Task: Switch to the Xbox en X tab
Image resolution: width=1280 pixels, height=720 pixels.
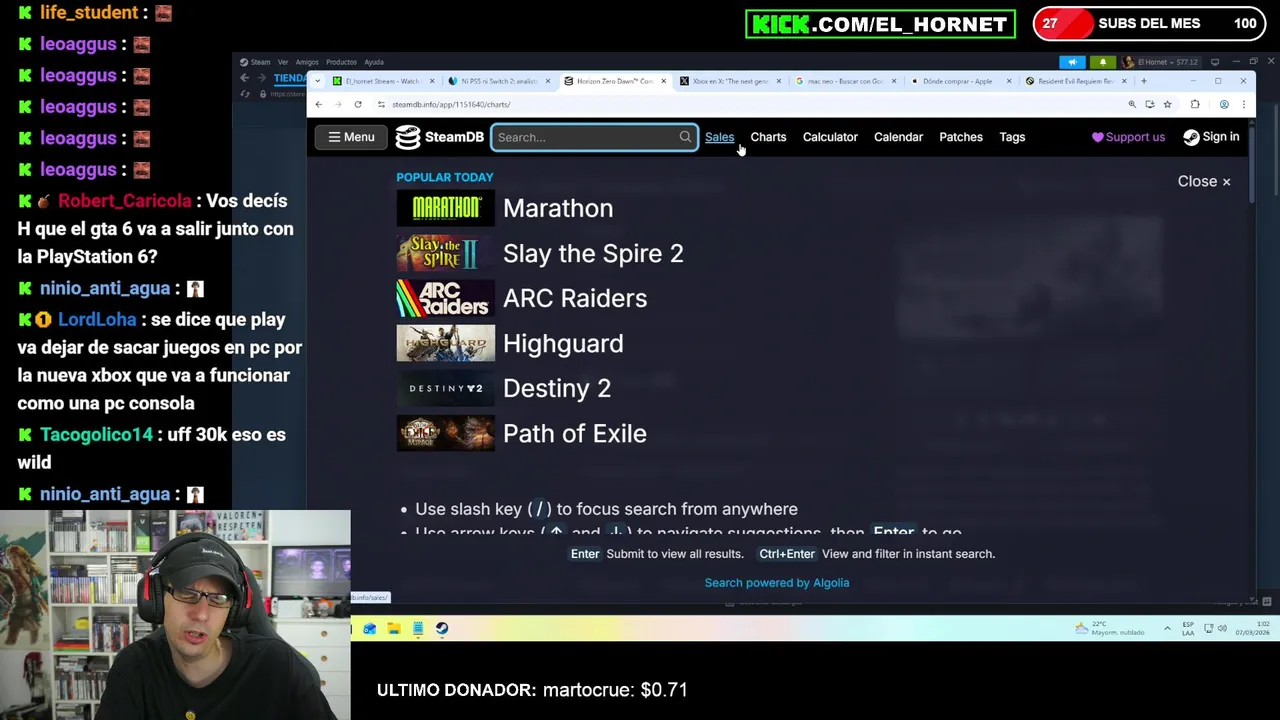Action: 729,81
